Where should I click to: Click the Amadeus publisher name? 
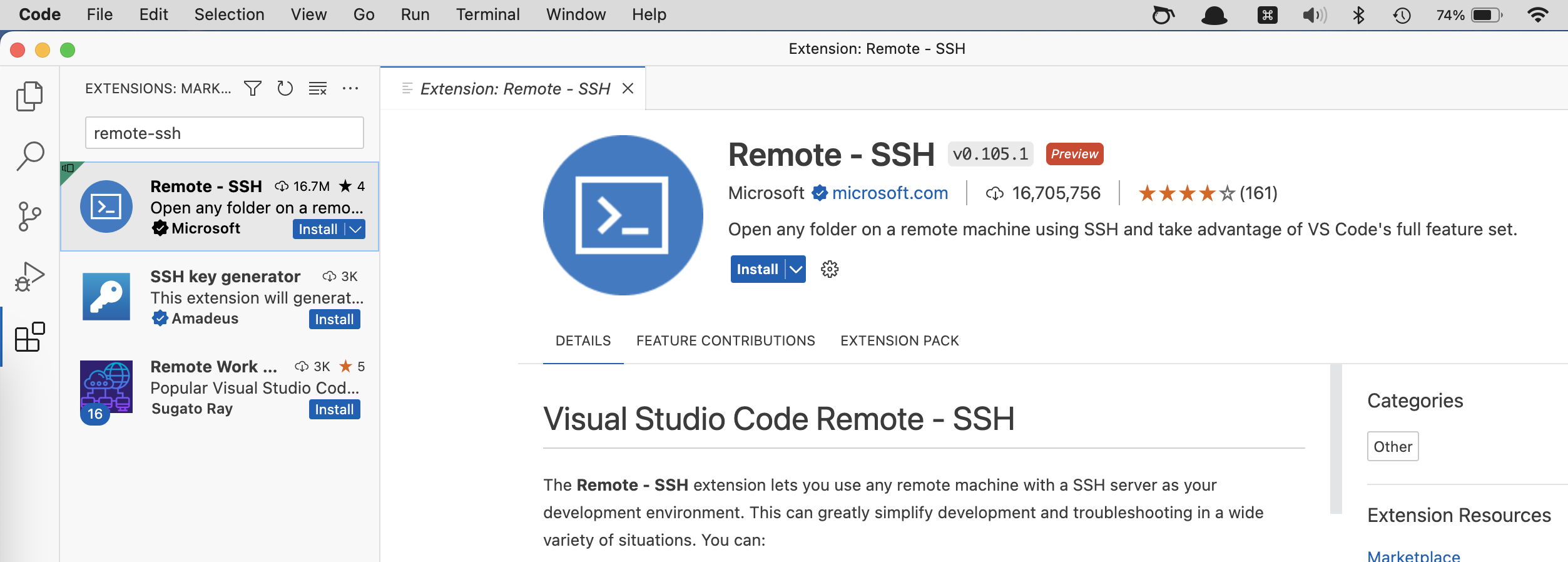(x=205, y=319)
